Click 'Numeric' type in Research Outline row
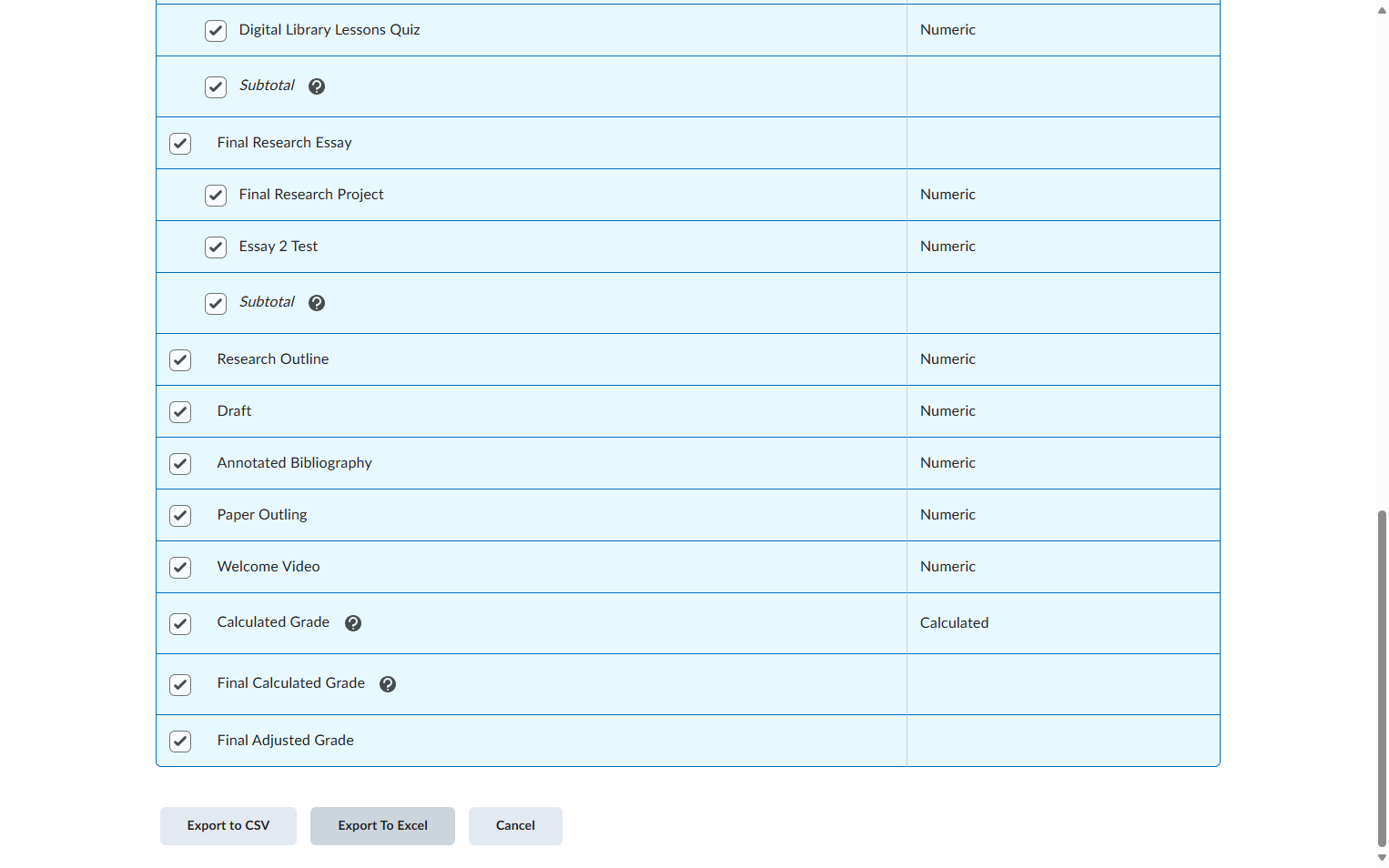1389x868 pixels. click(x=948, y=359)
